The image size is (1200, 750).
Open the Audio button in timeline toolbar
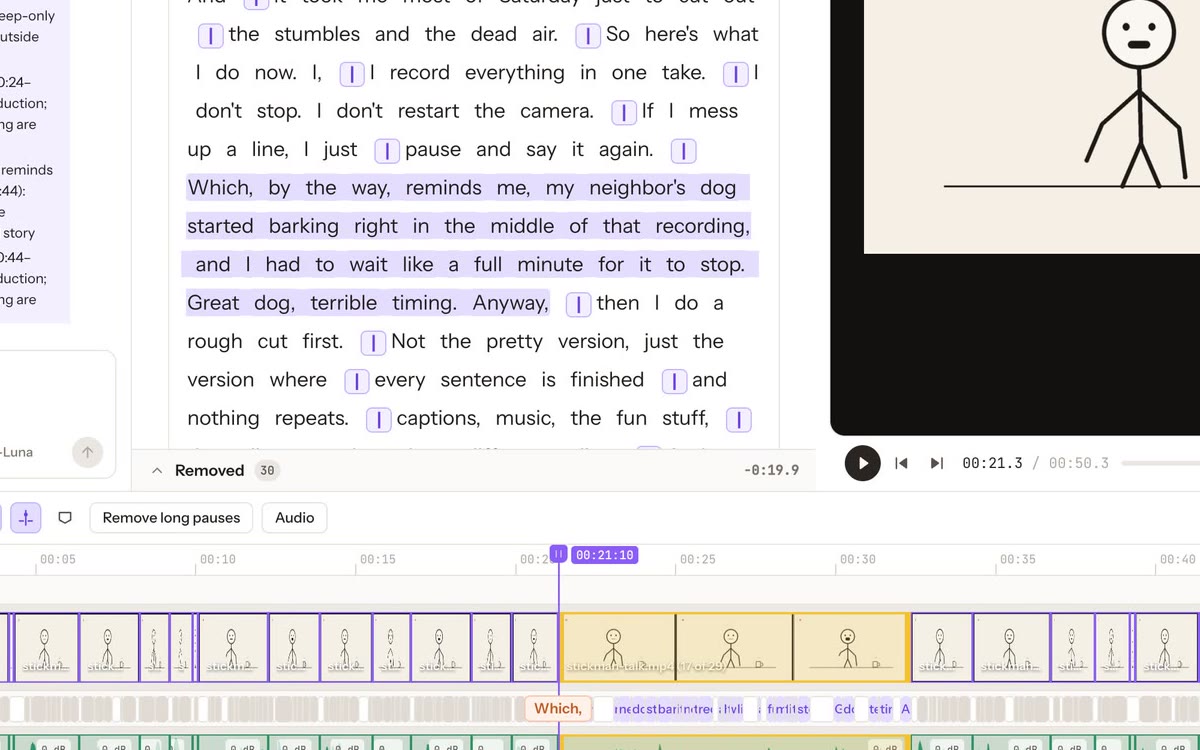point(295,518)
